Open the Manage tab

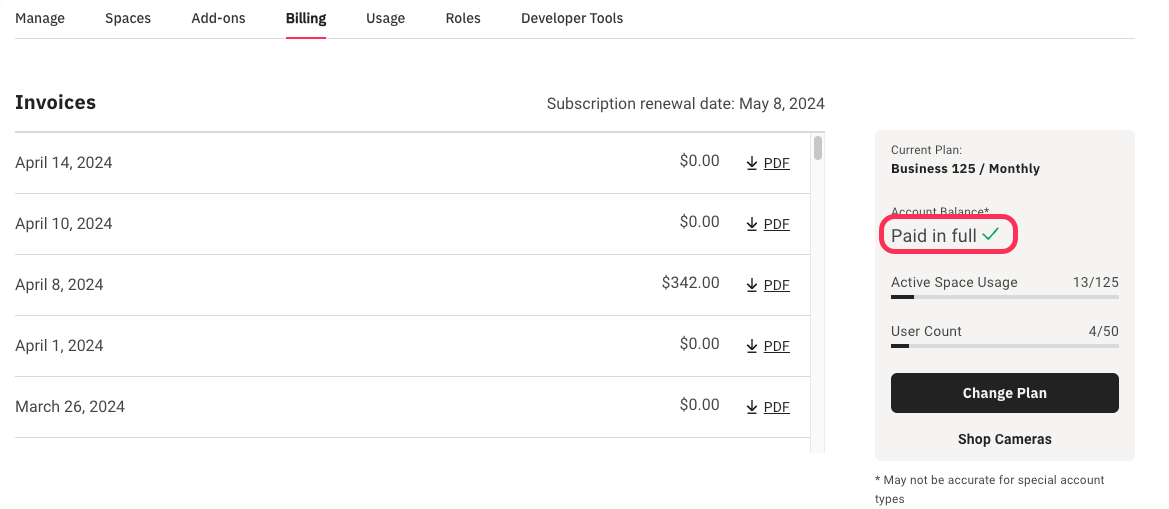click(x=40, y=18)
